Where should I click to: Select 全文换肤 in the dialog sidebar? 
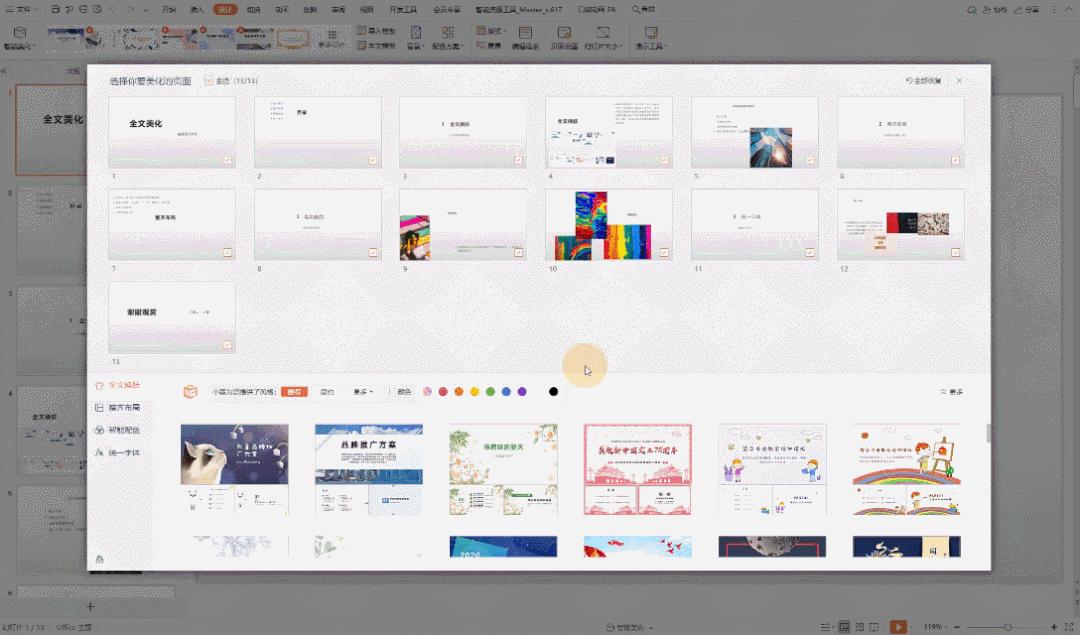pyautogui.click(x=117, y=385)
